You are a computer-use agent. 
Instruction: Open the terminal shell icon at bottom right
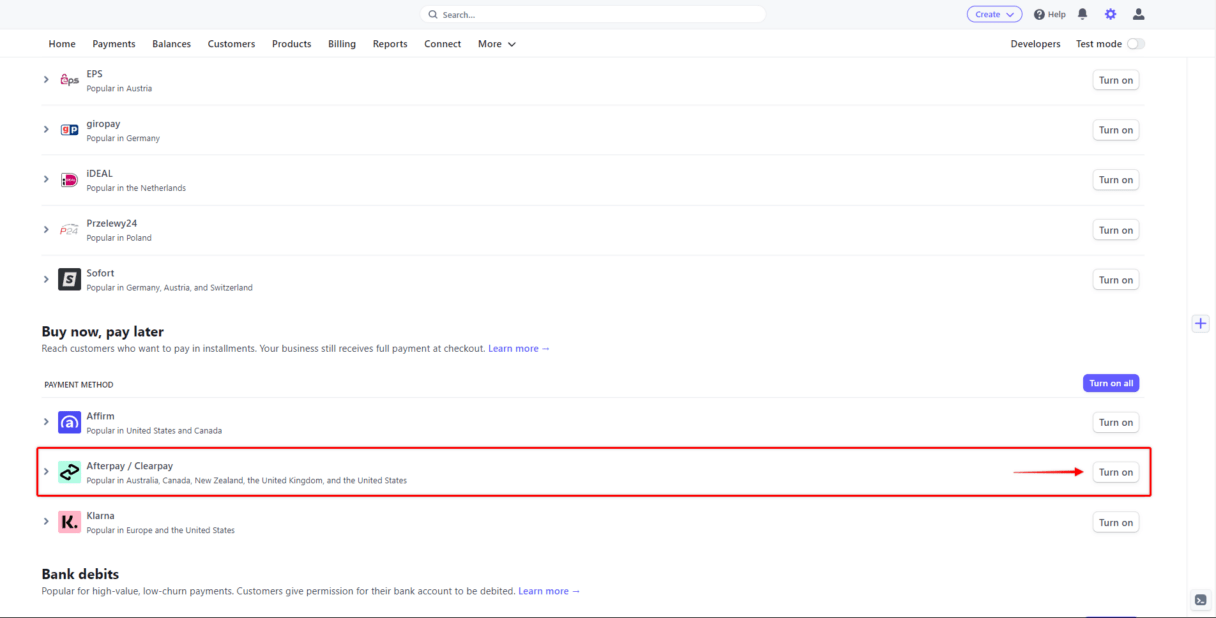click(x=1201, y=600)
